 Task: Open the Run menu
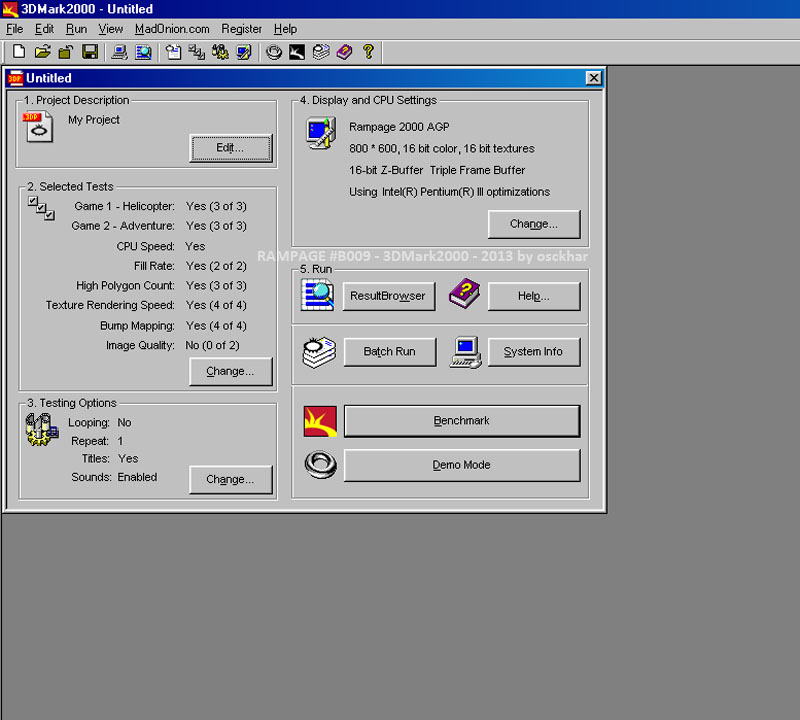pos(77,29)
